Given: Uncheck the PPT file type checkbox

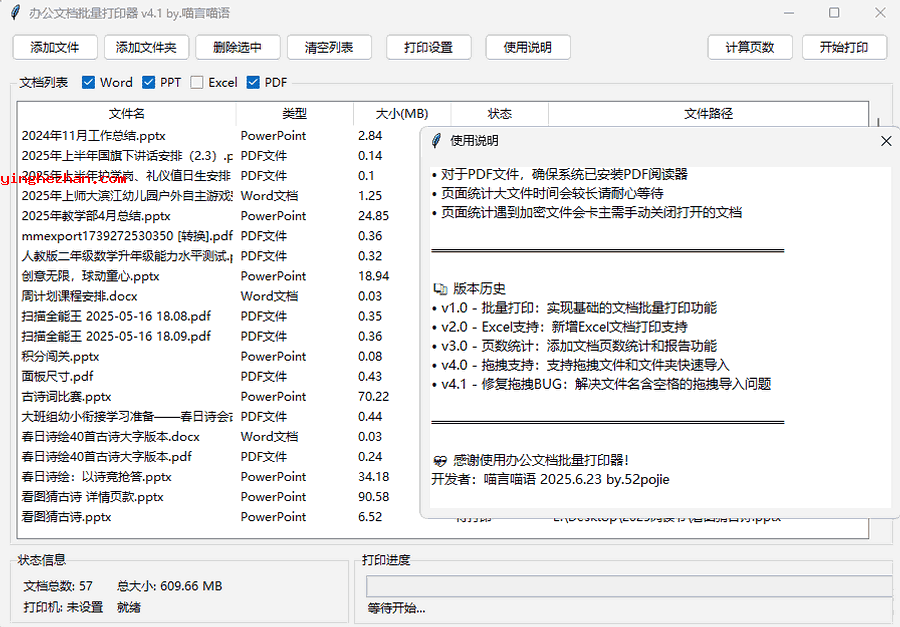Looking at the screenshot, I should [x=149, y=83].
